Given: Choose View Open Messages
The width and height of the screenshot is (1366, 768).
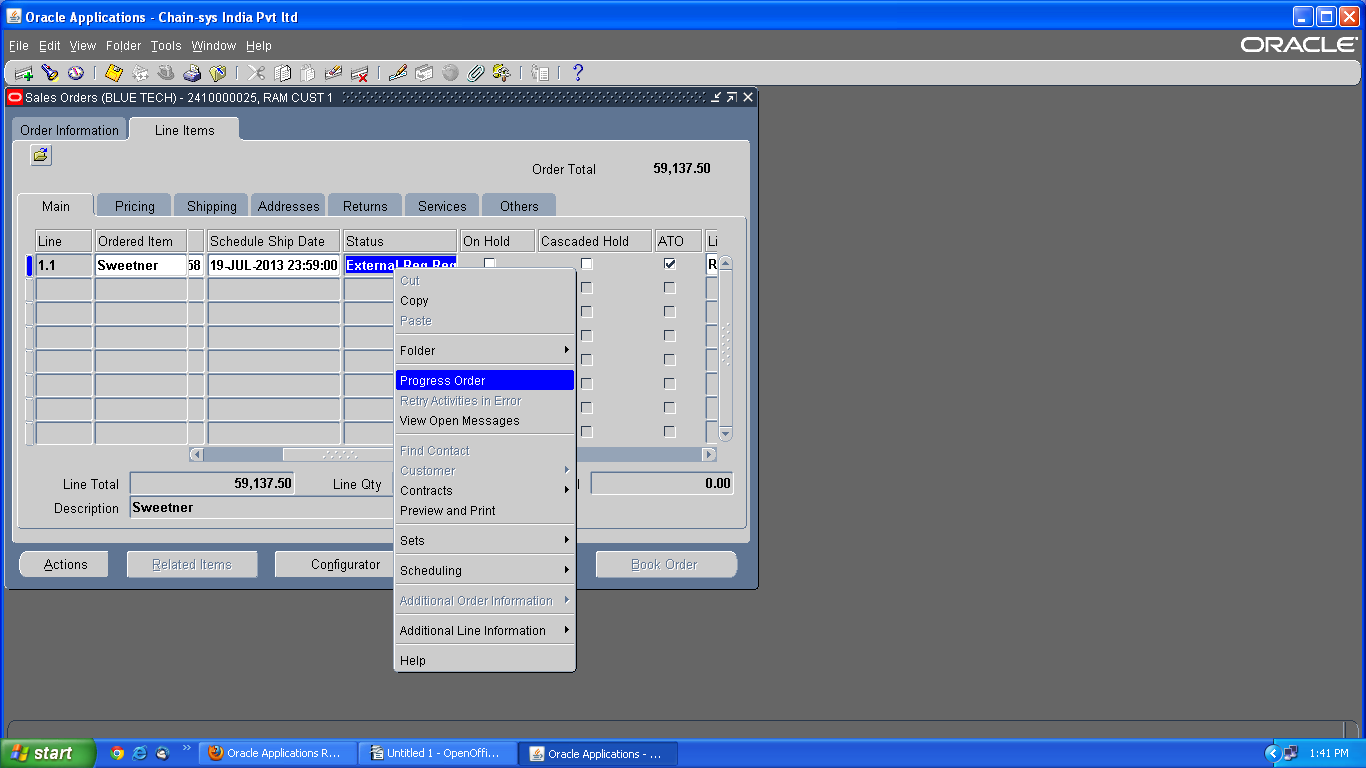Looking at the screenshot, I should click(485, 420).
